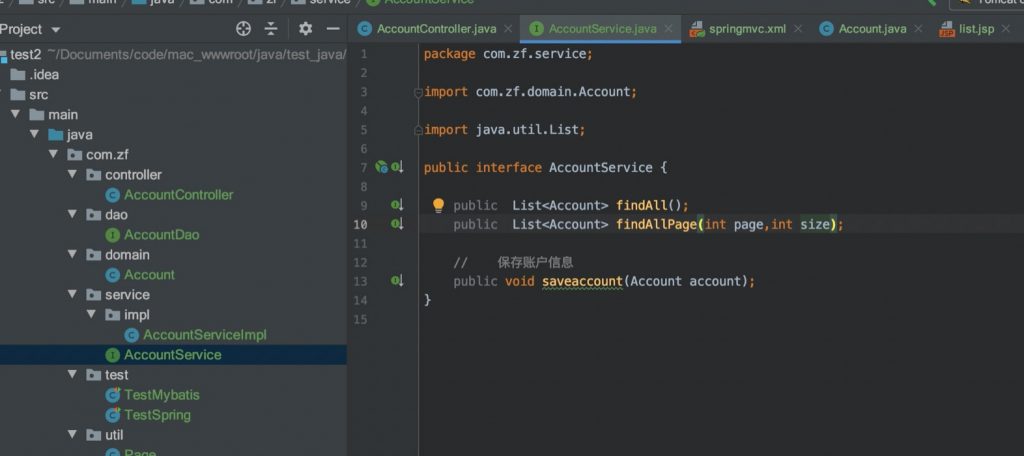Click implemented-method gutter icon on line 9
This screenshot has height=456, width=1024.
point(397,205)
